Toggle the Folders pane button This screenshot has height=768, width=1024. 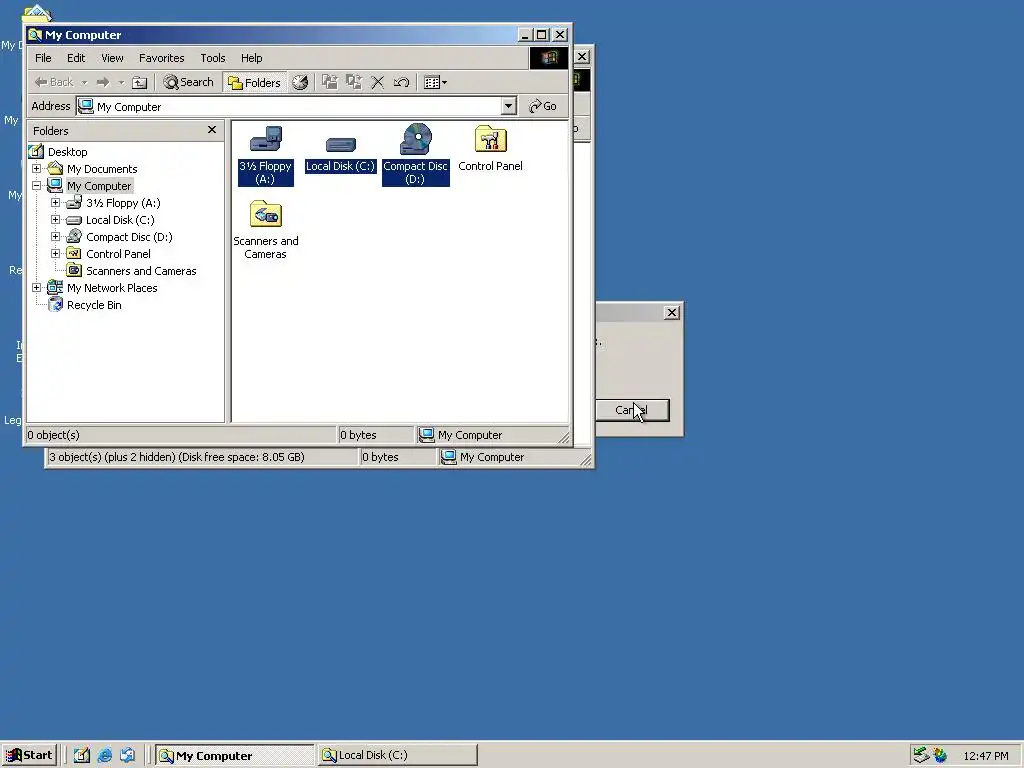[255, 82]
